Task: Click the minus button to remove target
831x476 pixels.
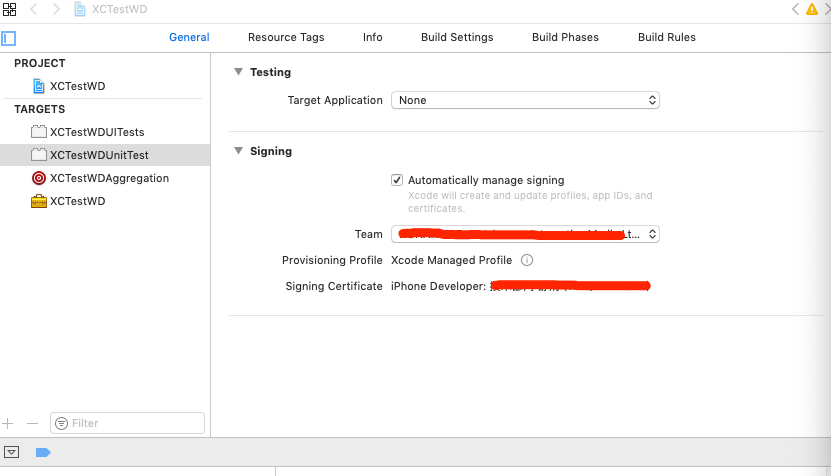Action: (x=32, y=423)
